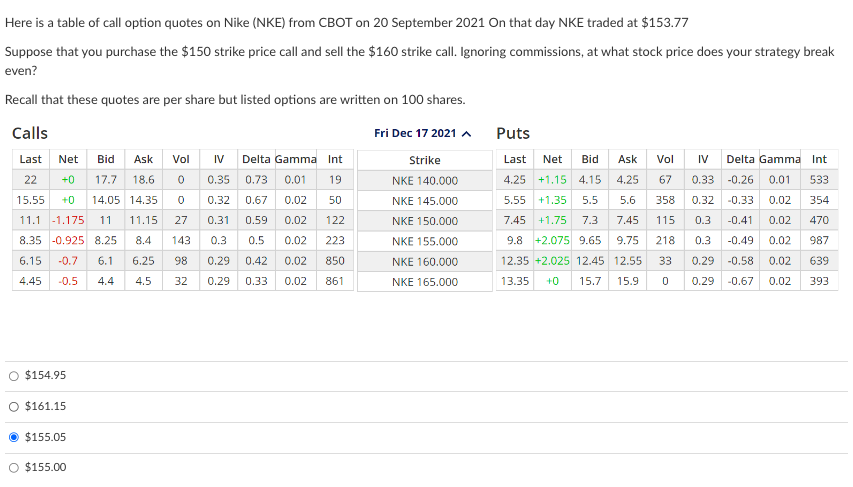853x487 pixels.
Task: Click put bid price 12.45
Action: tap(590, 261)
